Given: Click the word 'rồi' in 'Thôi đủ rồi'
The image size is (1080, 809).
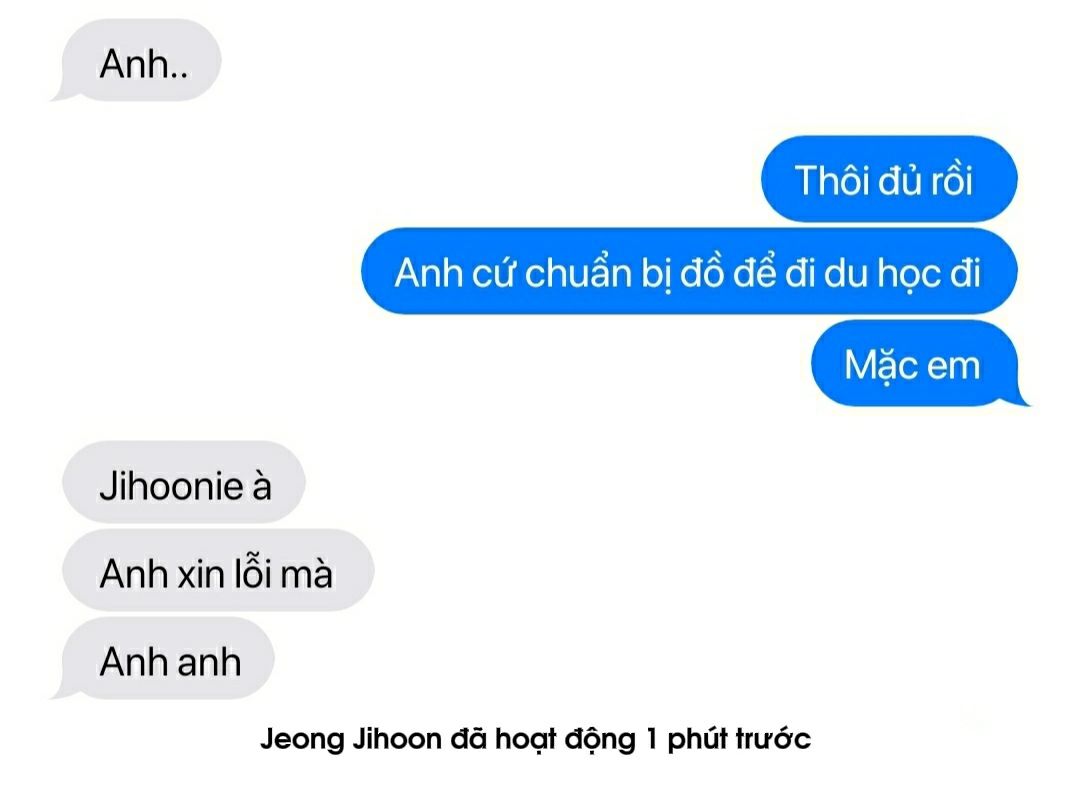Looking at the screenshot, I should click(951, 180).
